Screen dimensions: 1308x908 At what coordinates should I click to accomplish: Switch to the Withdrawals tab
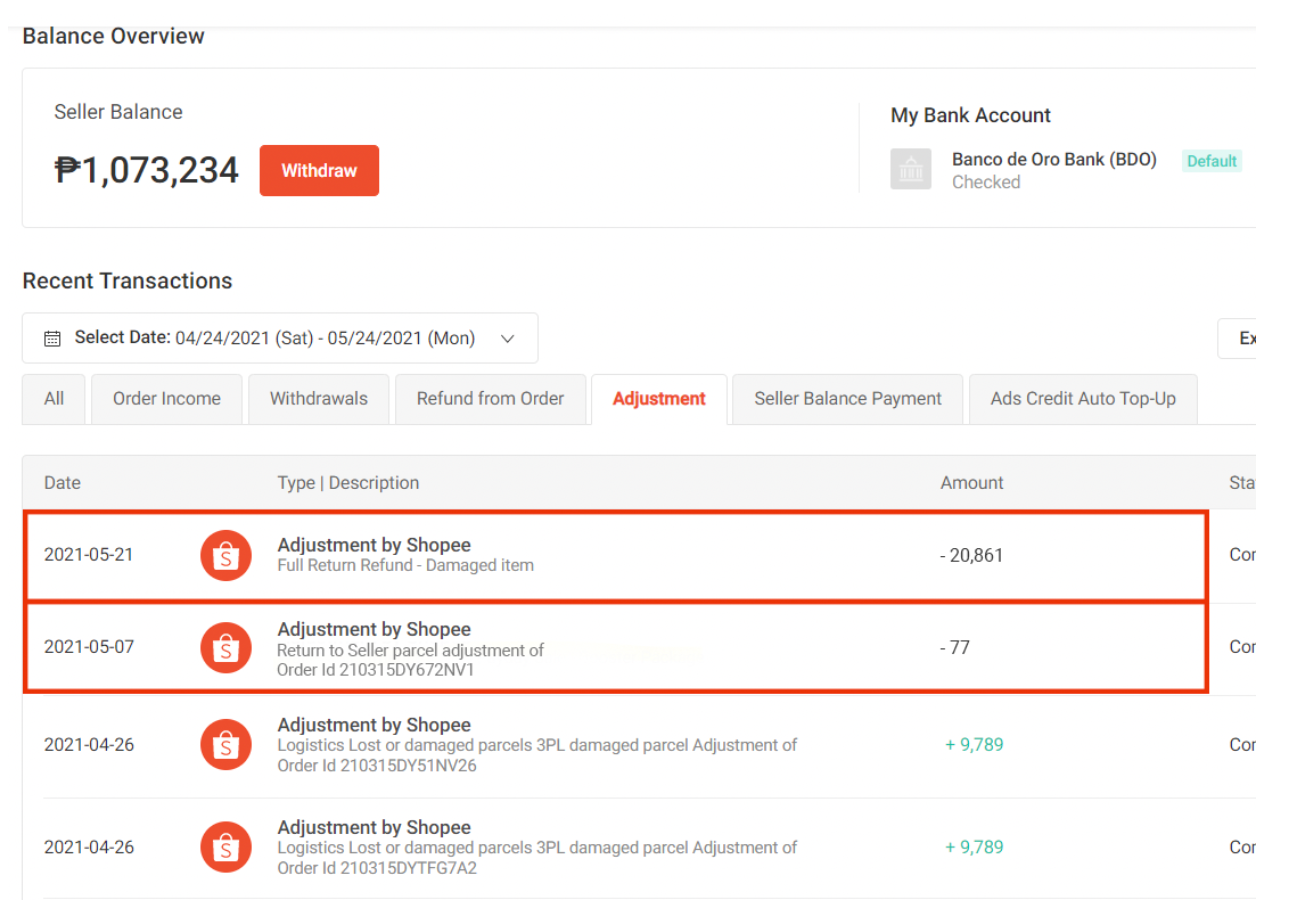tap(318, 398)
